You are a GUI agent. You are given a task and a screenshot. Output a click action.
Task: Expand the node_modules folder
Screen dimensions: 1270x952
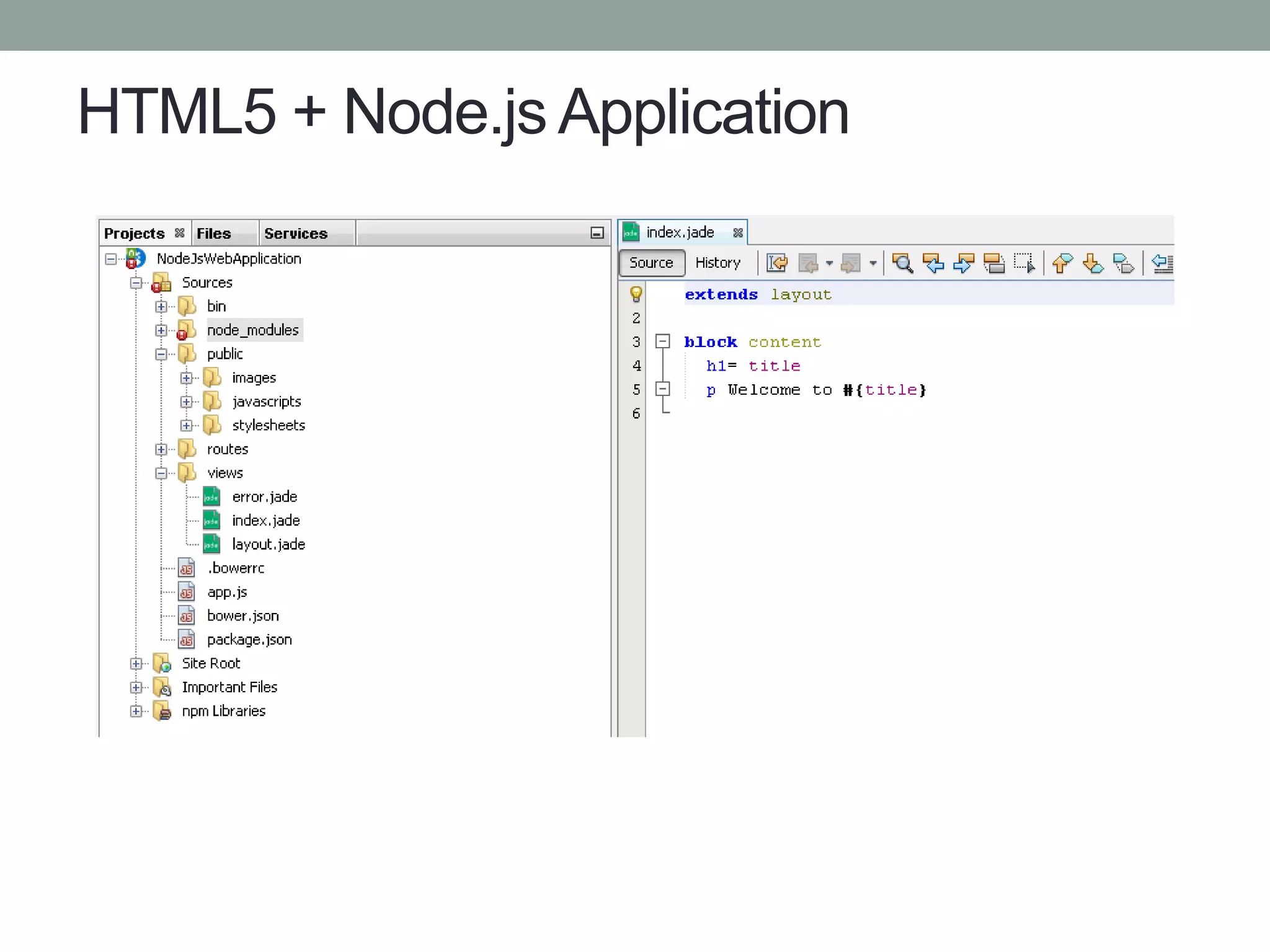coord(161,330)
